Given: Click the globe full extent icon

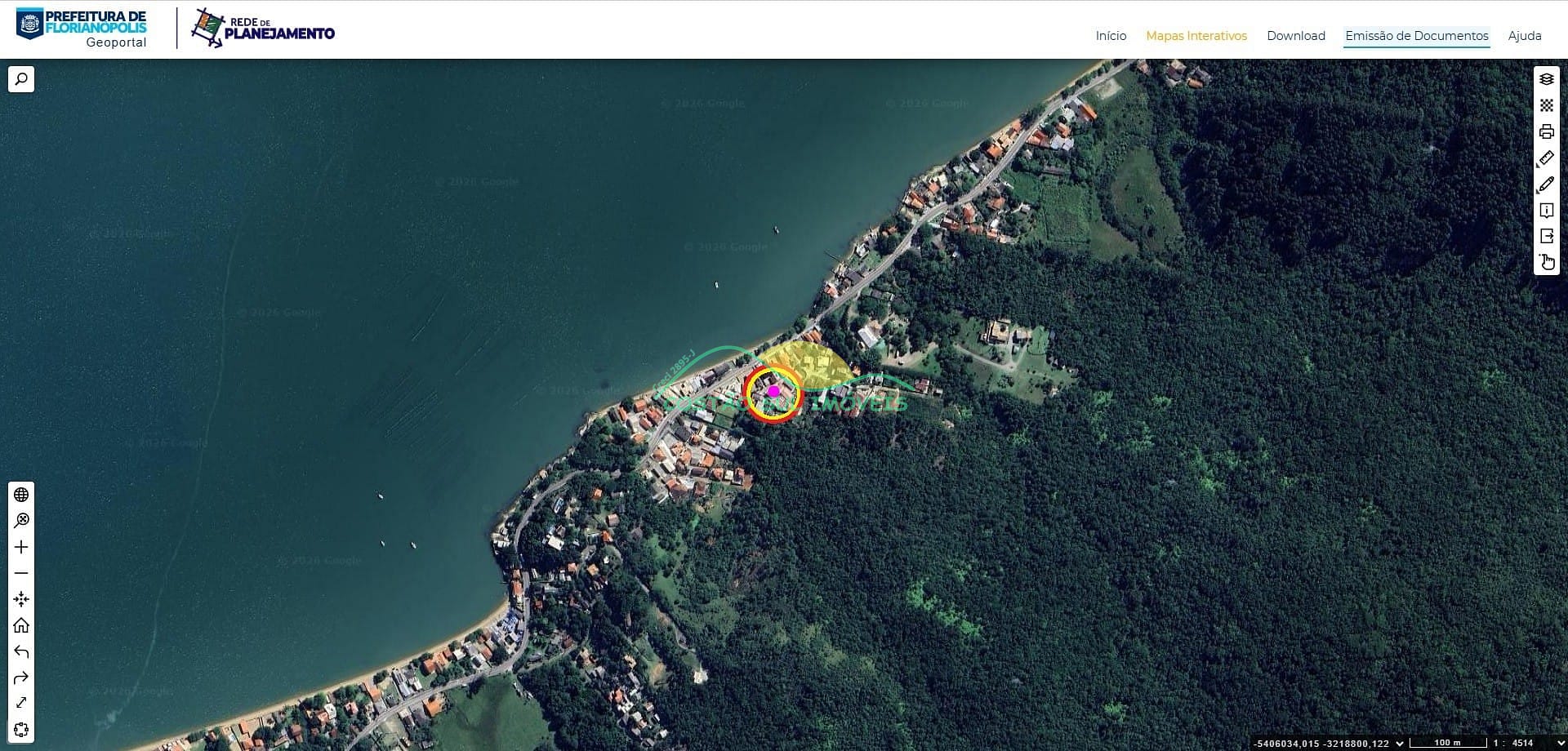Looking at the screenshot, I should coord(21,495).
